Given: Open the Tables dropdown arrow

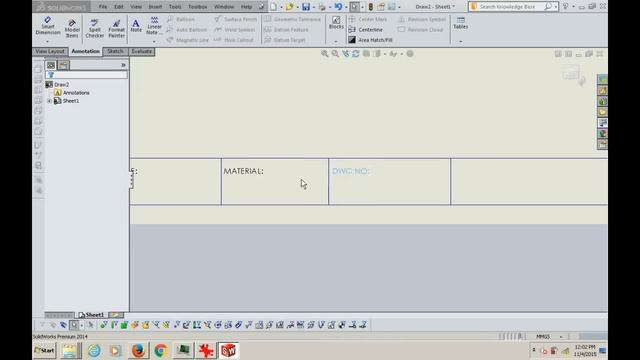Looking at the screenshot, I should pyautogui.click(x=460, y=41).
